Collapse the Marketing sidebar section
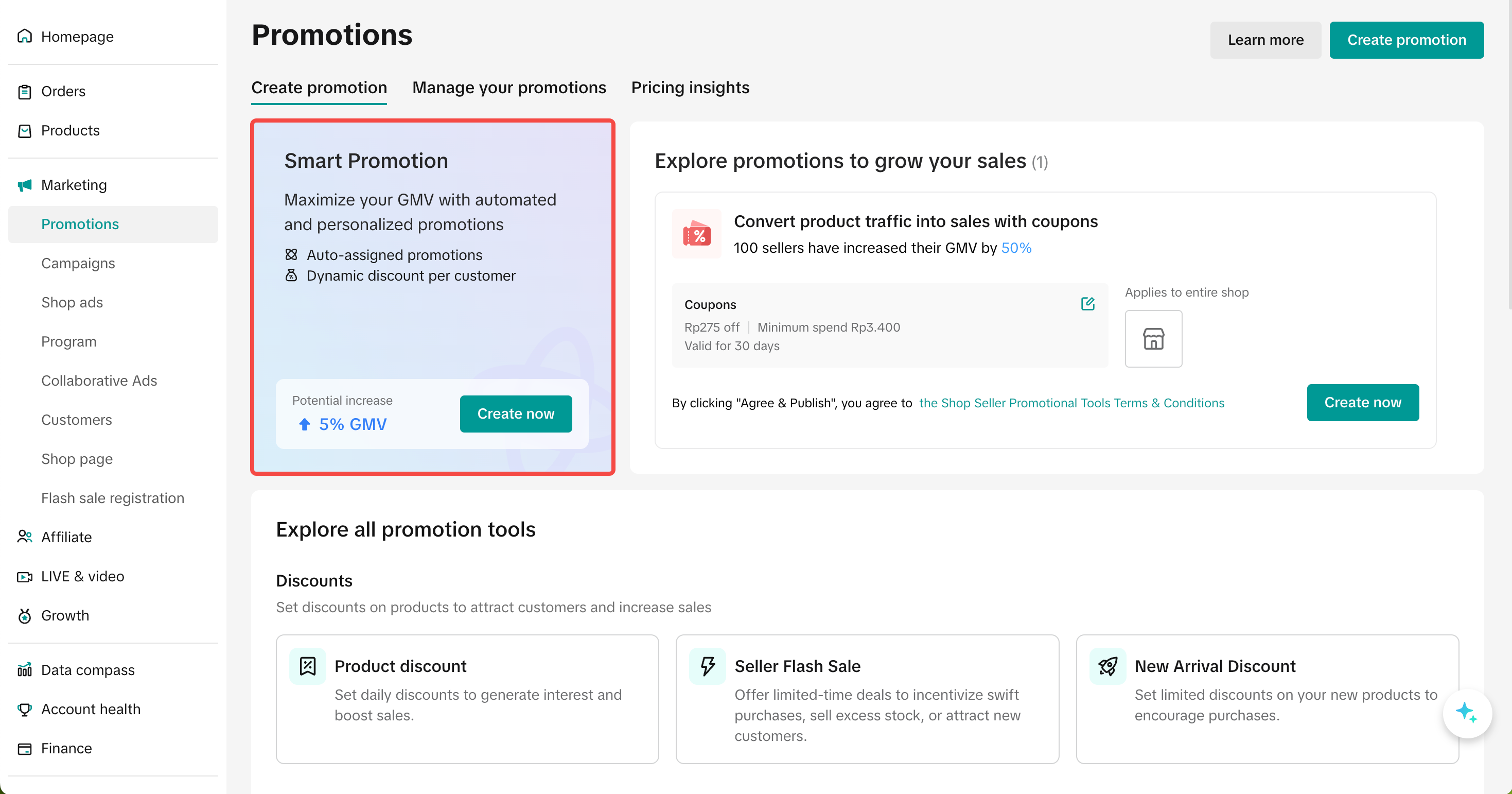The image size is (1512, 794). pyautogui.click(x=74, y=185)
